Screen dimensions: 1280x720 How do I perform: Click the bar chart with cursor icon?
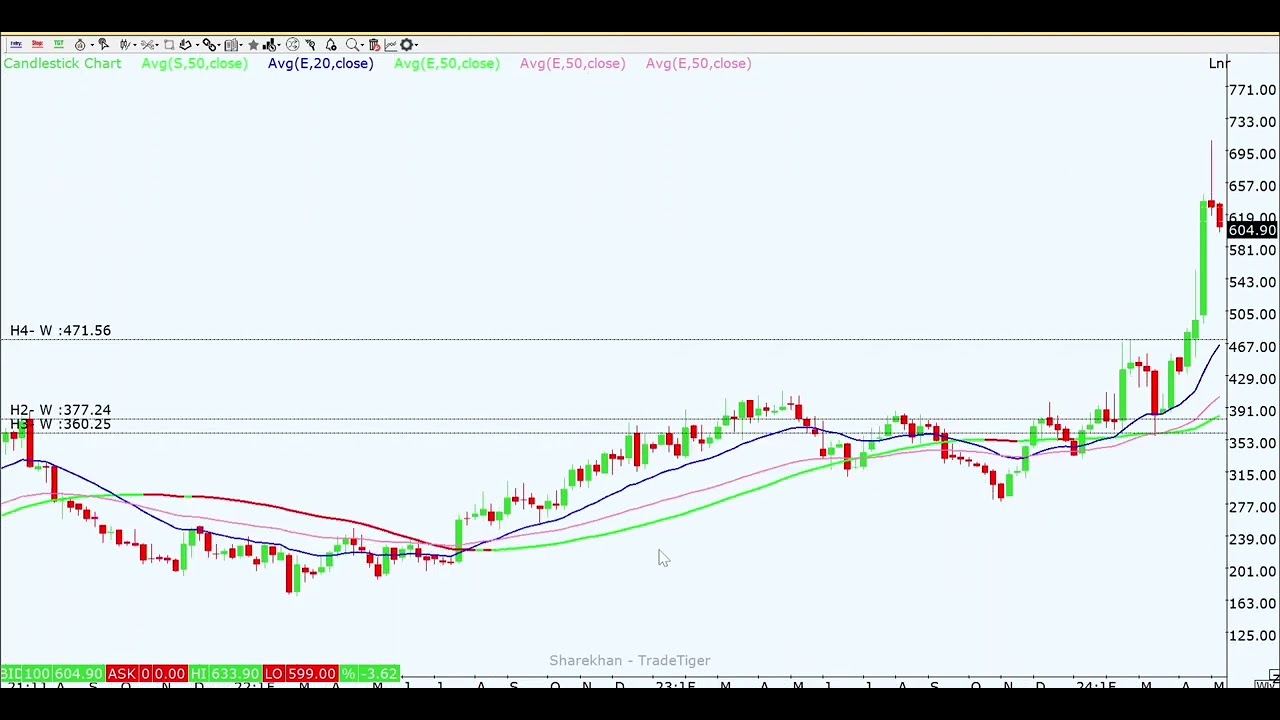pyautogui.click(x=269, y=44)
